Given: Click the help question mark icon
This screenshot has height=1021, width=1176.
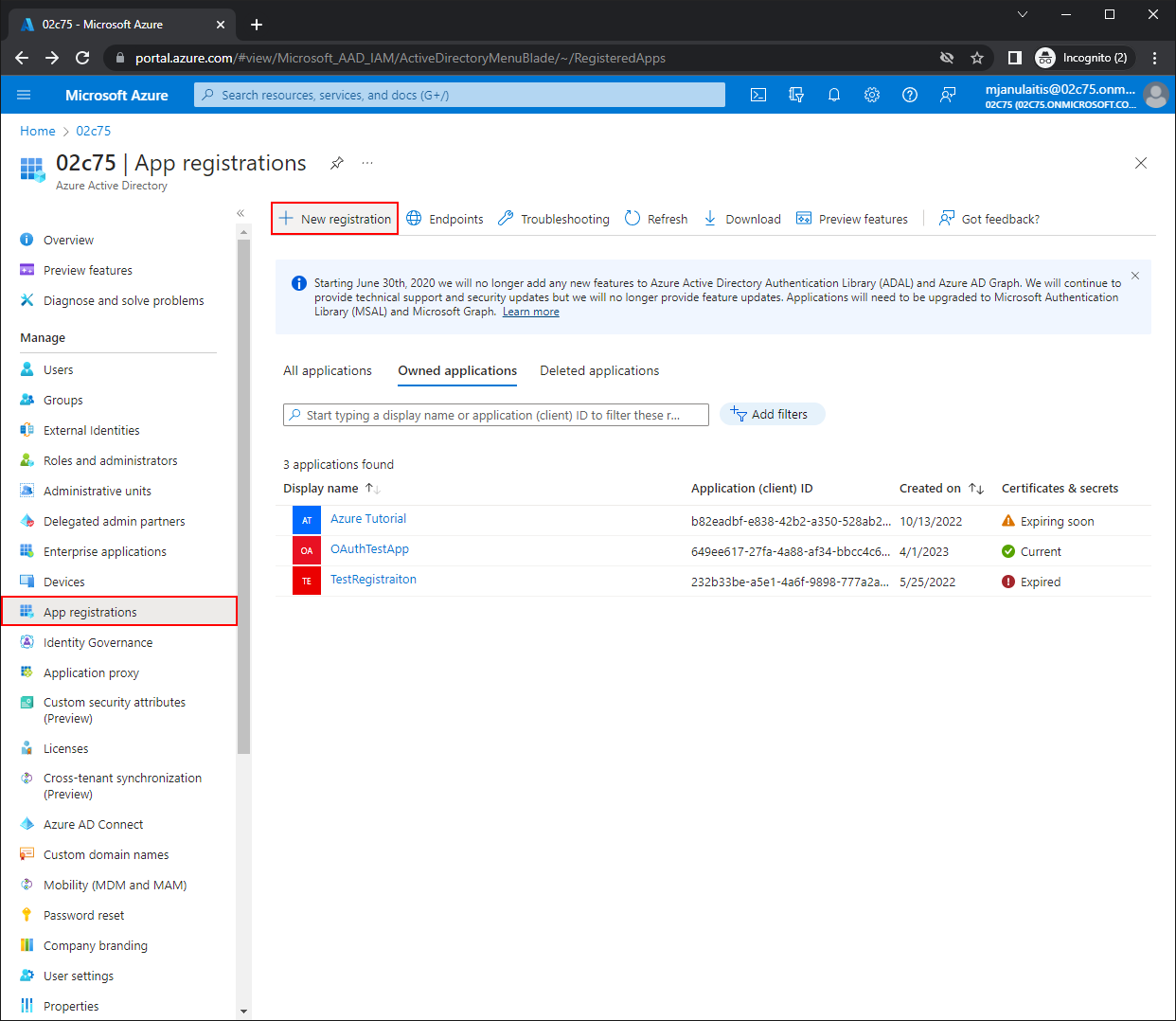Looking at the screenshot, I should click(910, 95).
